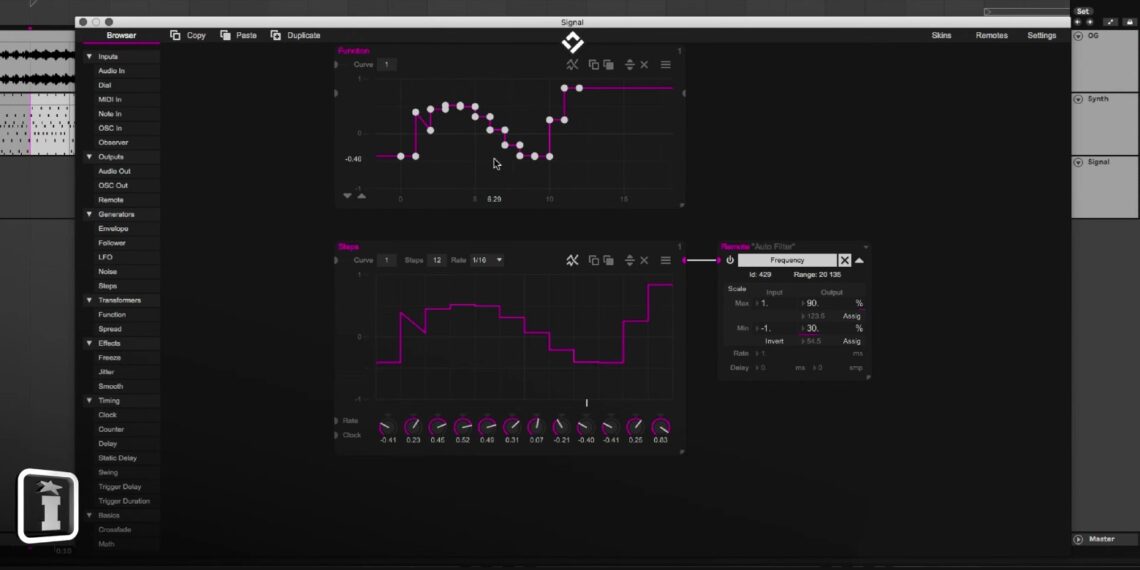Collapse the OG track in the Set panel
Viewport: 1140px width, 570px height.
(x=1078, y=36)
